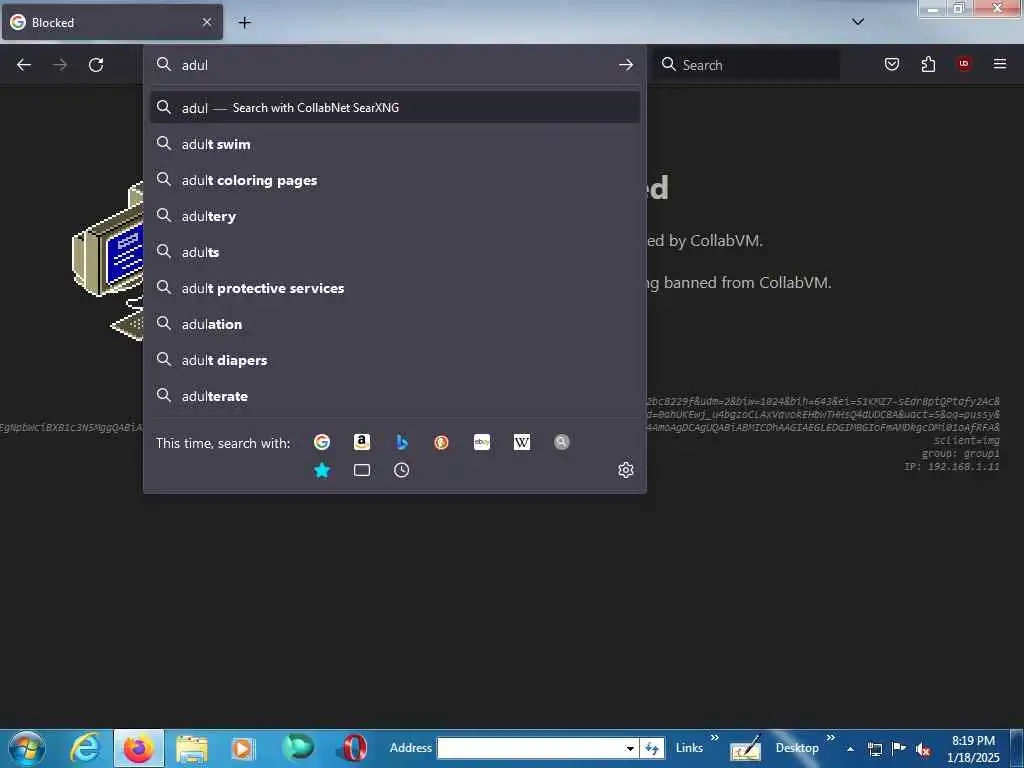Viewport: 1024px width, 768px height.
Task: Open the Extensions puzzle icon
Action: pyautogui.click(x=928, y=64)
